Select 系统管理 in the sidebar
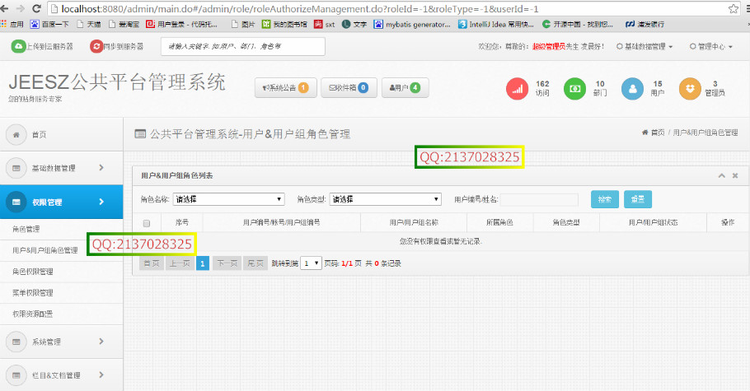The width and height of the screenshot is (750, 391). point(46,342)
